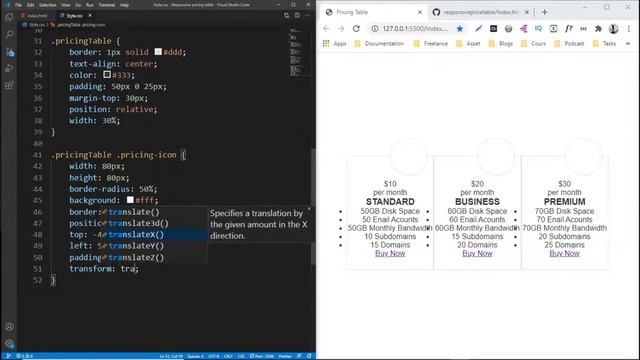The width and height of the screenshot is (640, 360).
Task: Open the Chrome extensions puzzle icon
Action: [598, 29]
